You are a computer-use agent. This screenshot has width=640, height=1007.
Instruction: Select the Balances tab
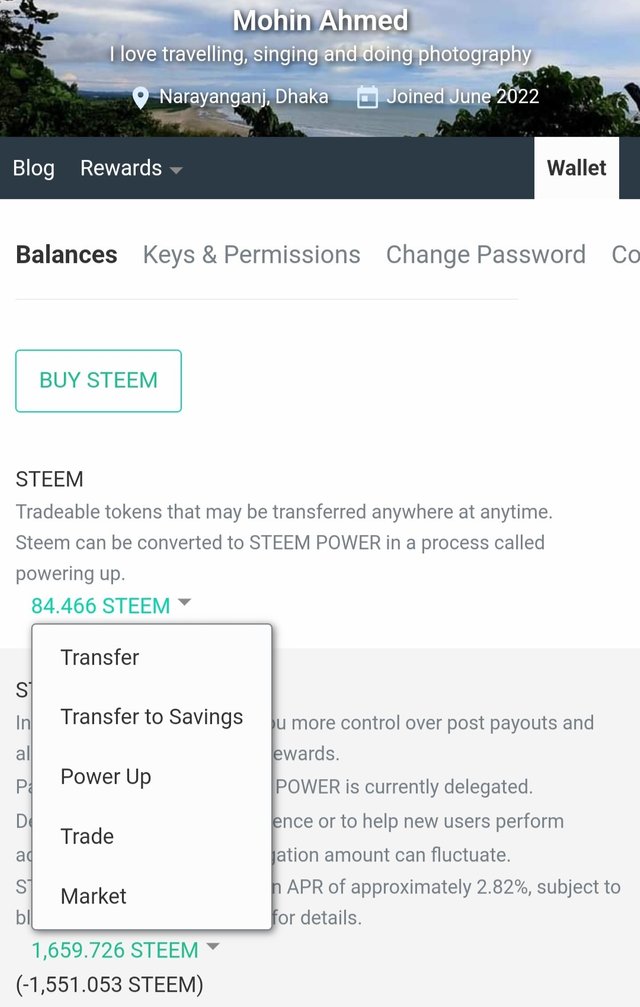point(67,255)
